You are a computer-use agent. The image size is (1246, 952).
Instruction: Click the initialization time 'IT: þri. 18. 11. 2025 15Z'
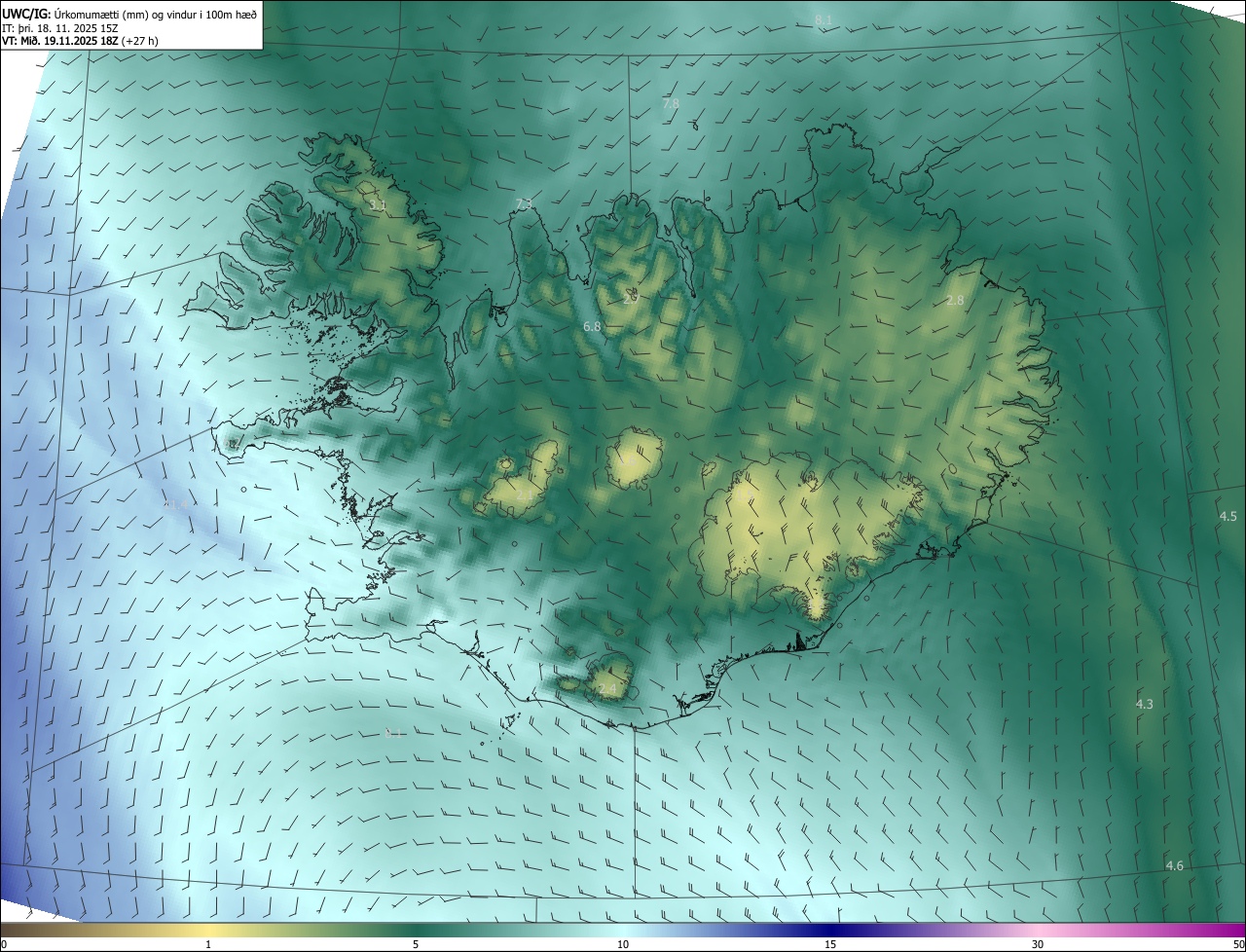(x=60, y=28)
